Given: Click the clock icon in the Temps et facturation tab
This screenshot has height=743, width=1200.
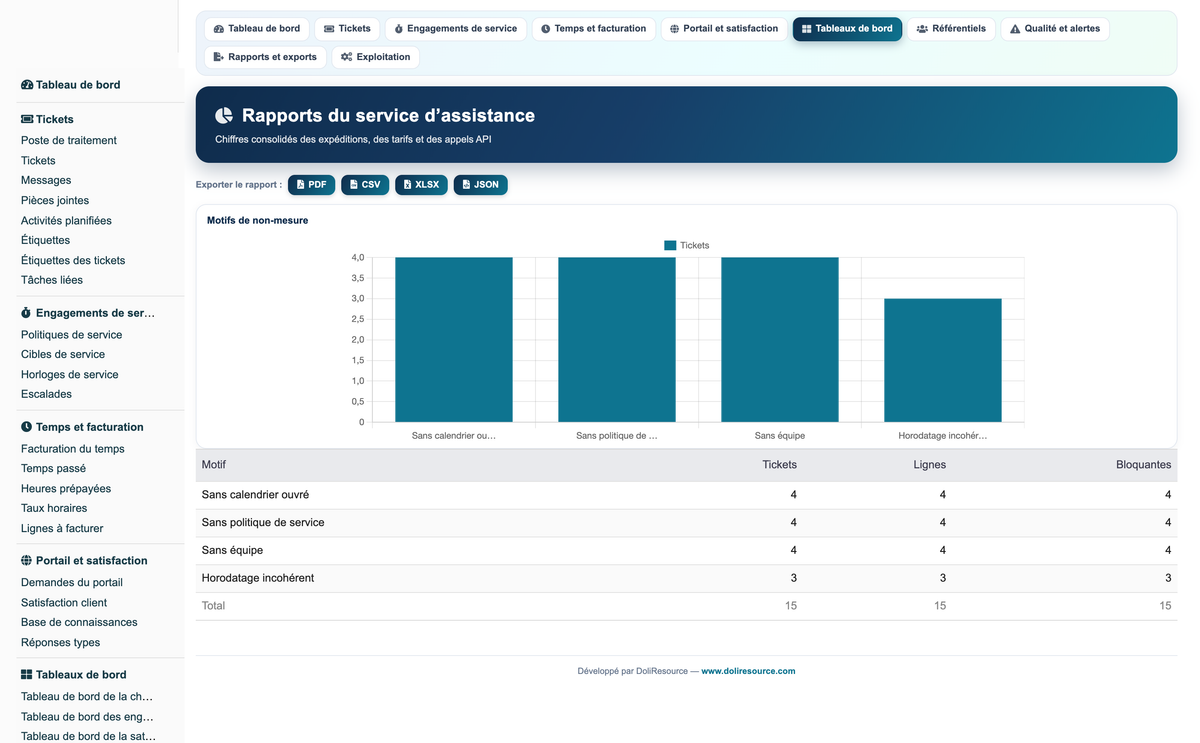Looking at the screenshot, I should point(546,29).
